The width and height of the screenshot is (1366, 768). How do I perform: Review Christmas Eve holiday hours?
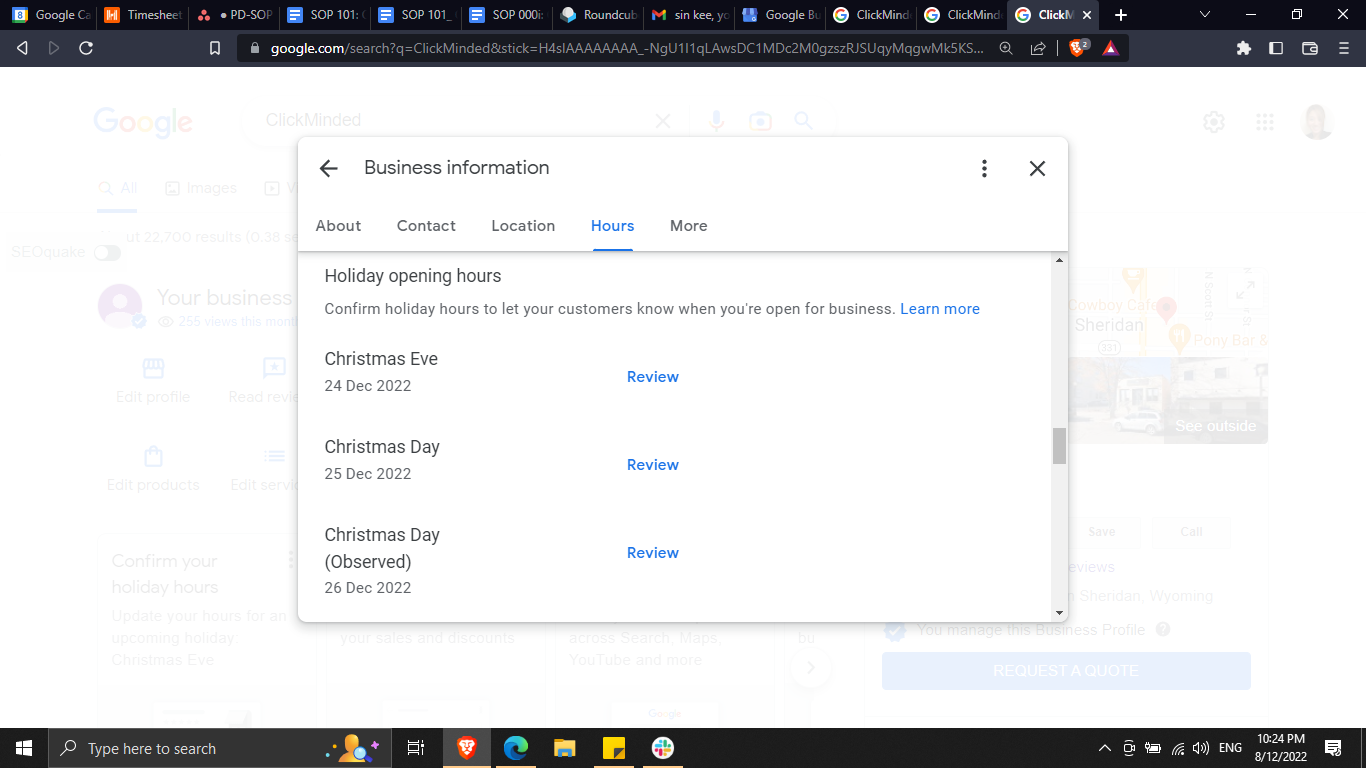click(652, 377)
